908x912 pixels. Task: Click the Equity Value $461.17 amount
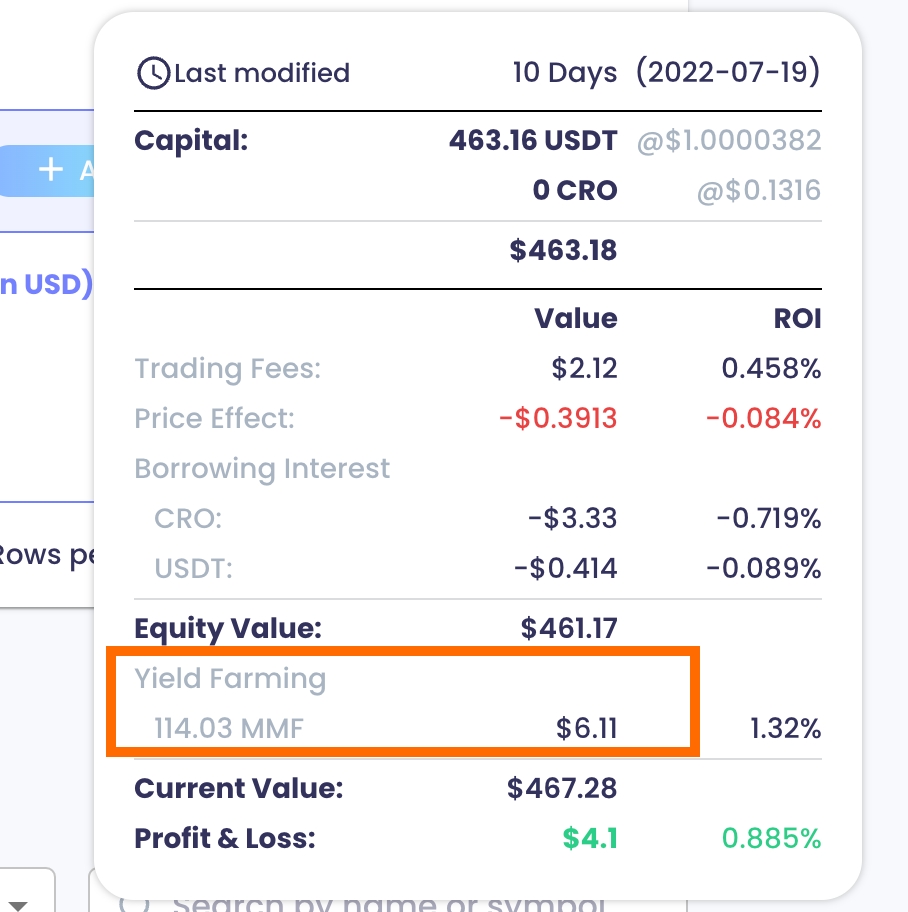[568, 629]
